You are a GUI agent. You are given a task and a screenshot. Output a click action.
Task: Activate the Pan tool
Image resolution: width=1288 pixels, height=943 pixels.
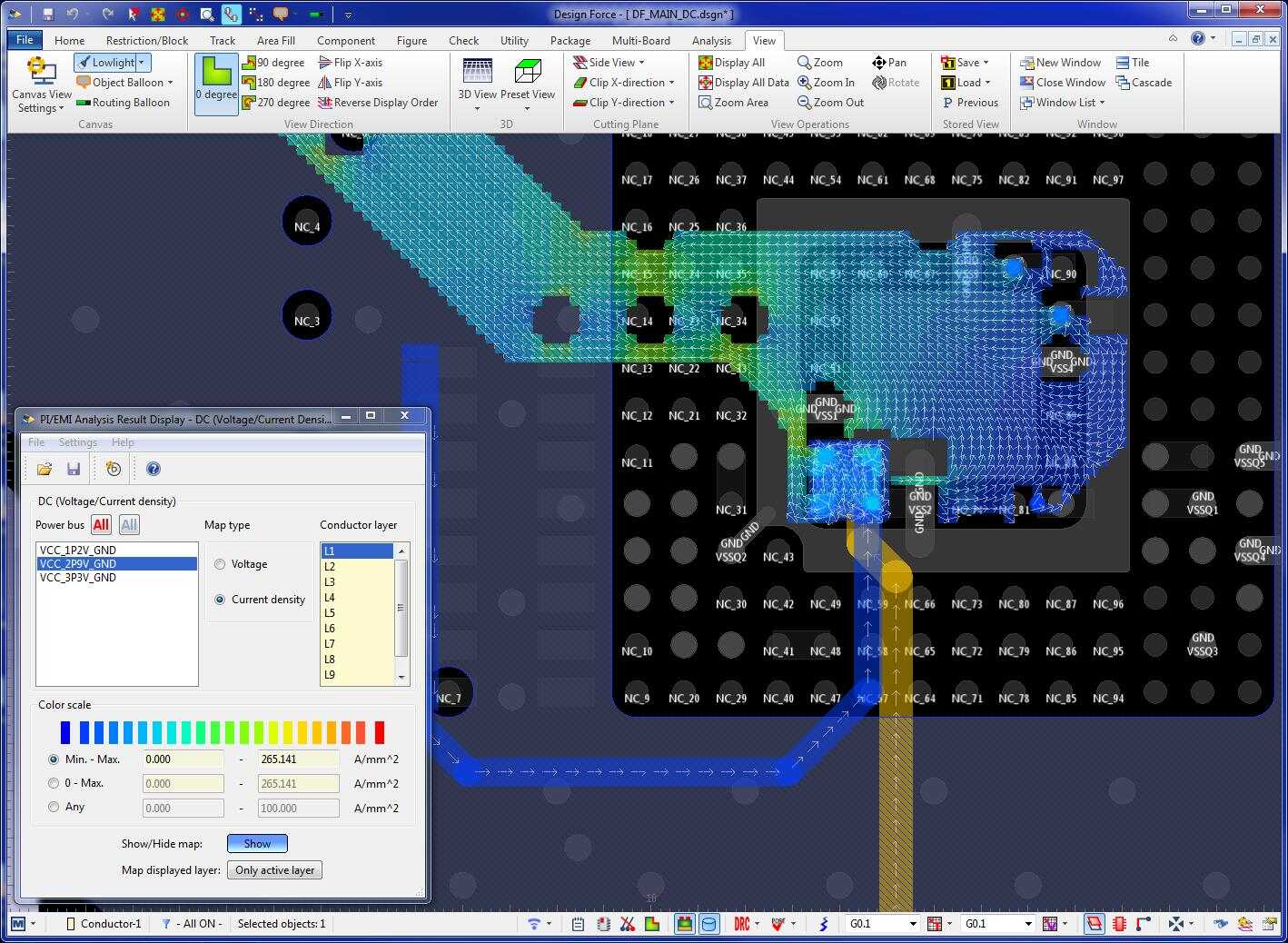(x=879, y=63)
